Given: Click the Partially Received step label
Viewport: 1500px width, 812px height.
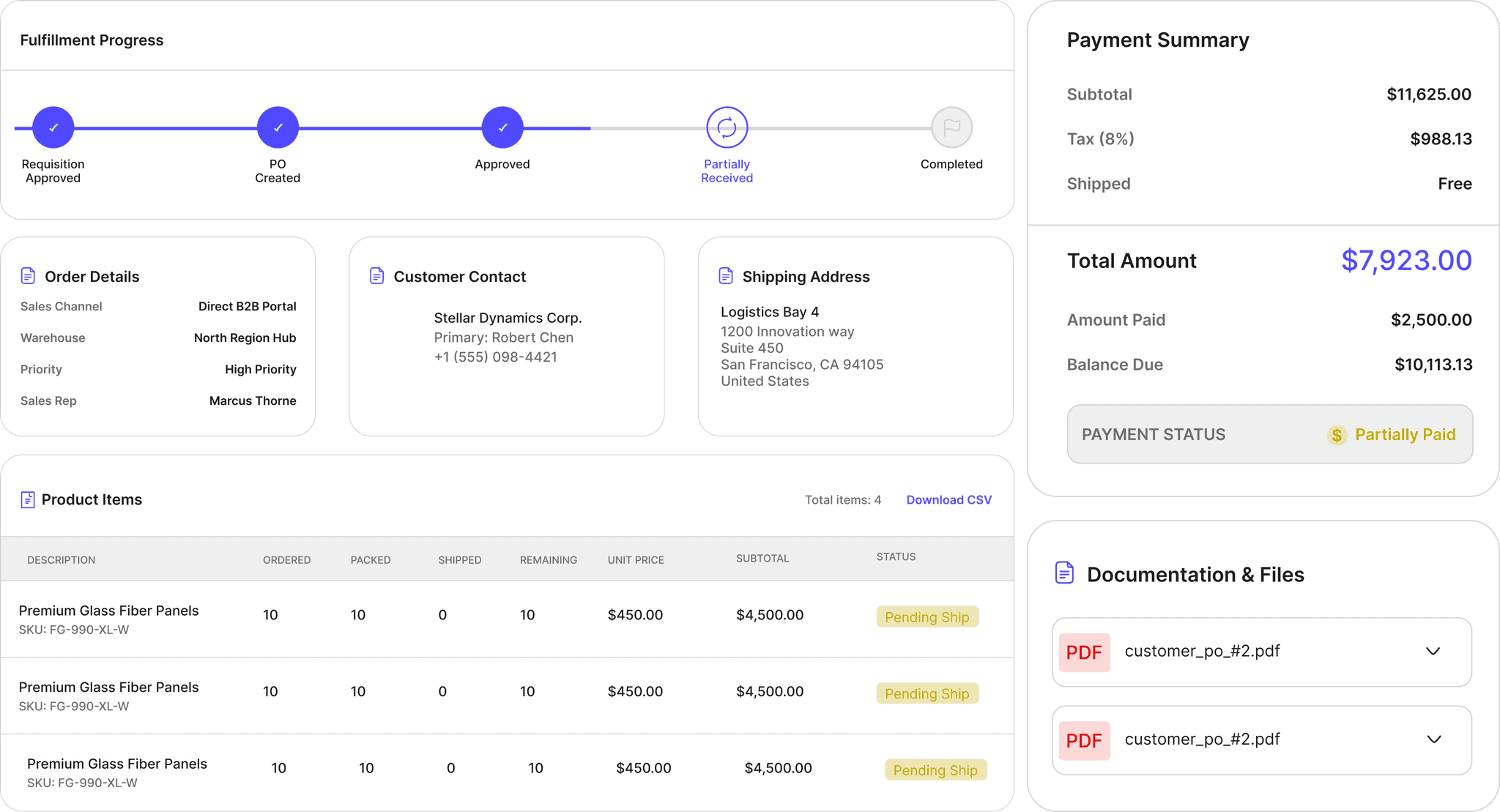Looking at the screenshot, I should pos(727,171).
